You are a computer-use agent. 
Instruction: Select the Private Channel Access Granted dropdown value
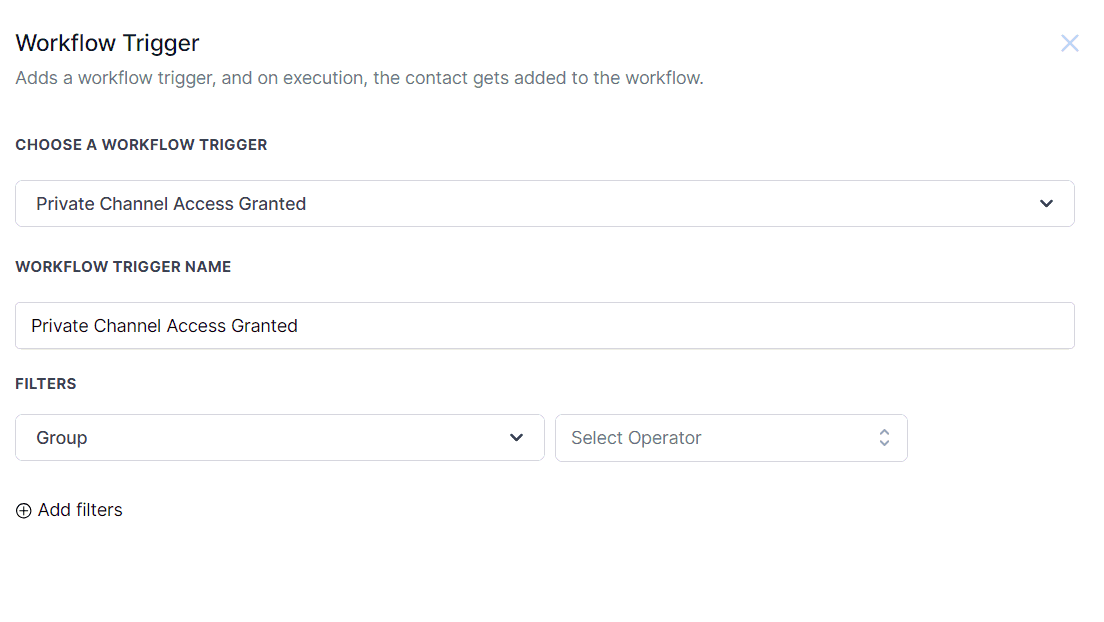[x=171, y=204]
